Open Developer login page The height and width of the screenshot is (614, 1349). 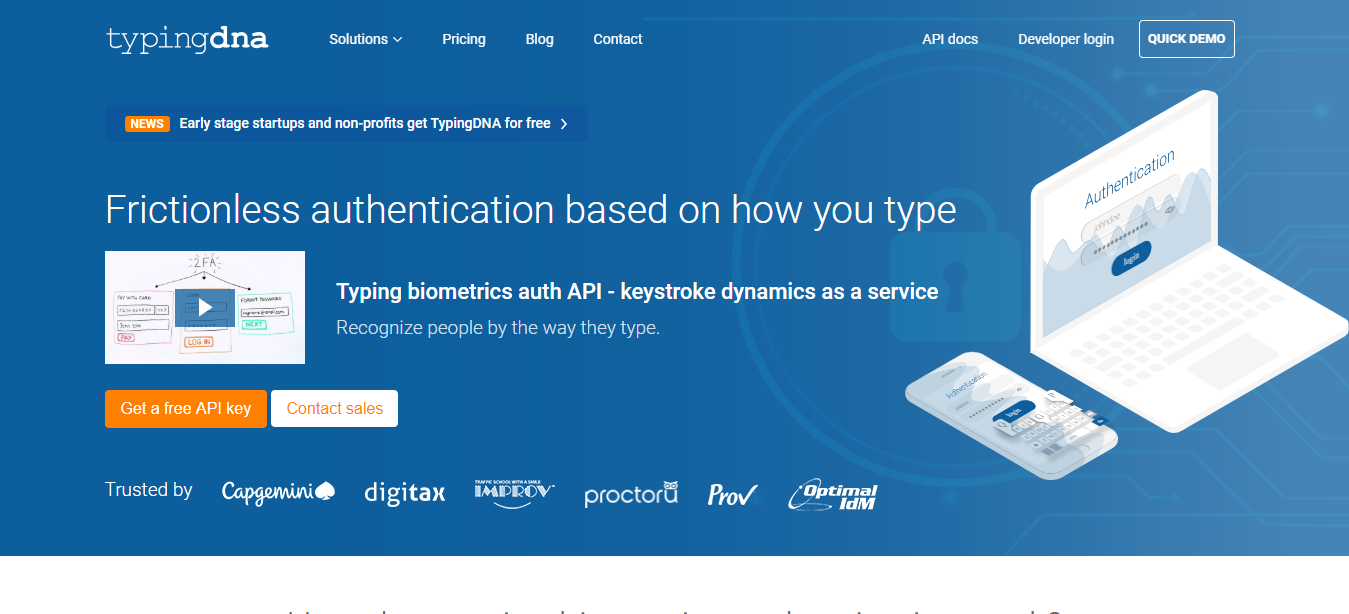[x=1066, y=39]
